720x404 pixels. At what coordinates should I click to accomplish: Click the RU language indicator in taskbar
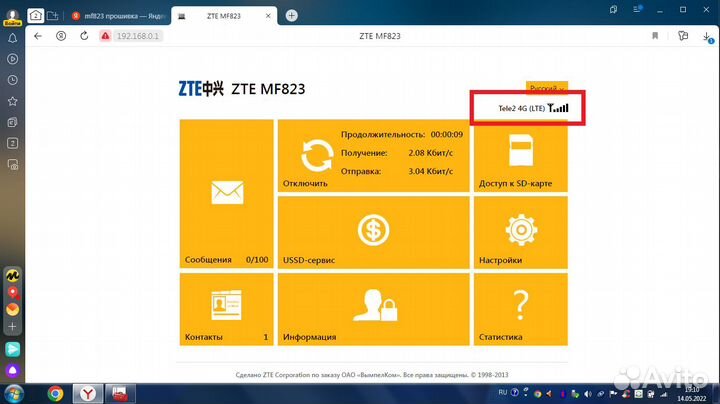click(x=503, y=393)
